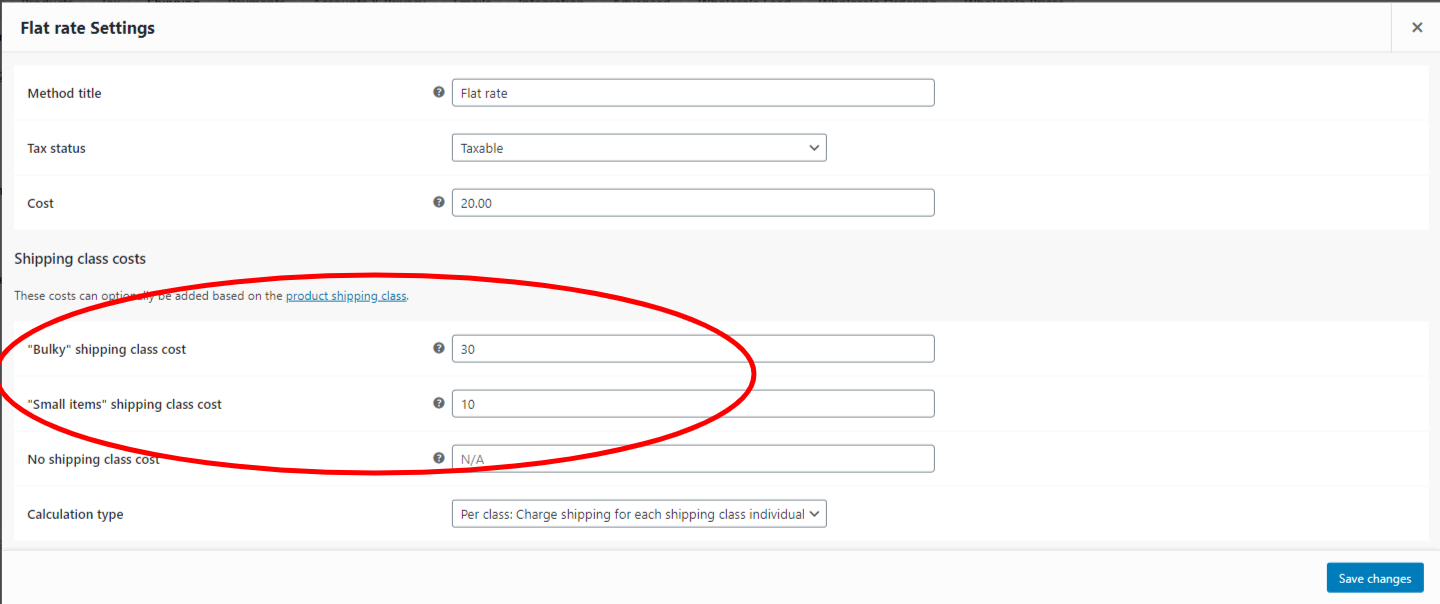Click the Tax status label
Viewport: 1440px width, 604px height.
(x=56, y=148)
